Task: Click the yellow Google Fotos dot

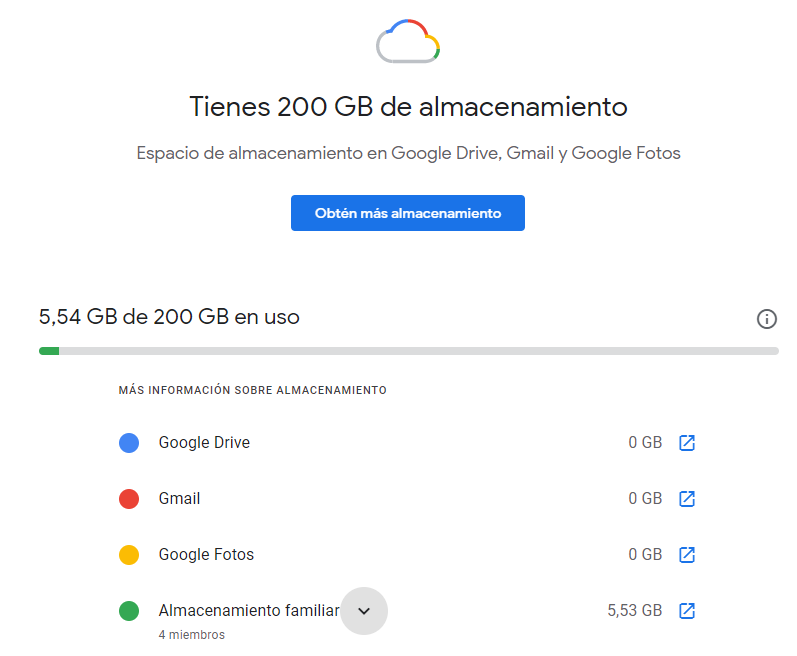Action: tap(129, 555)
